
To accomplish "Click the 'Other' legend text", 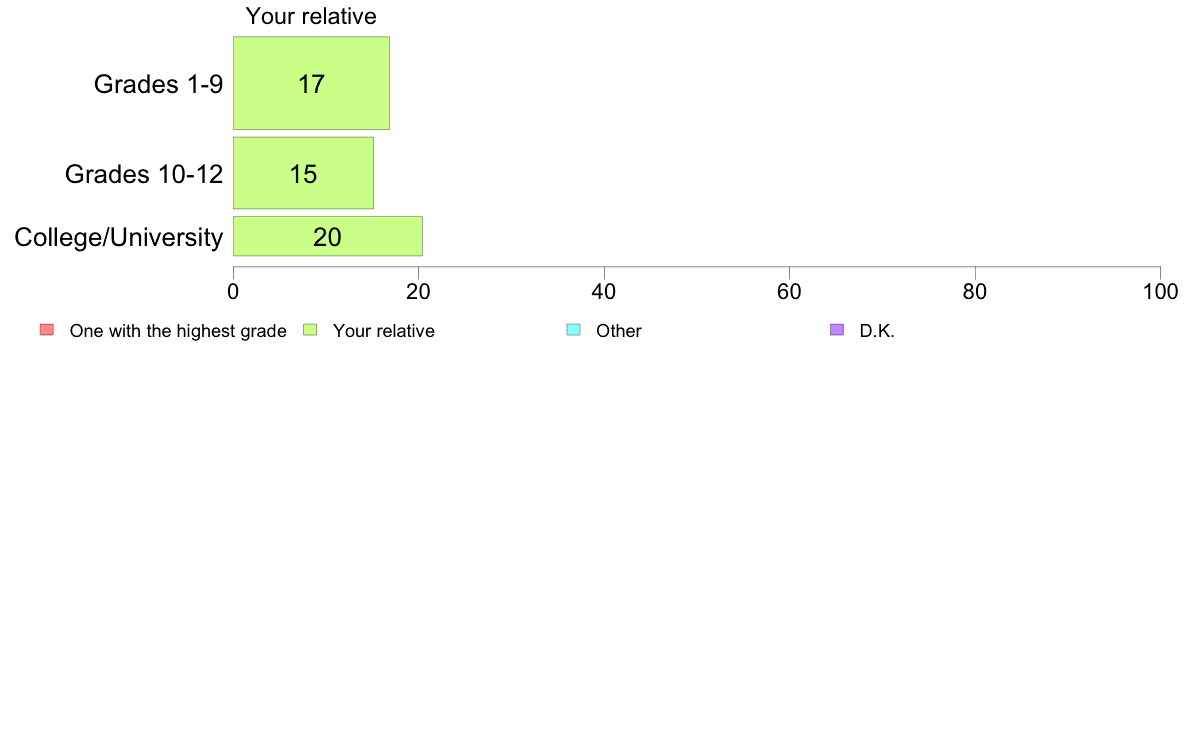I will [619, 331].
